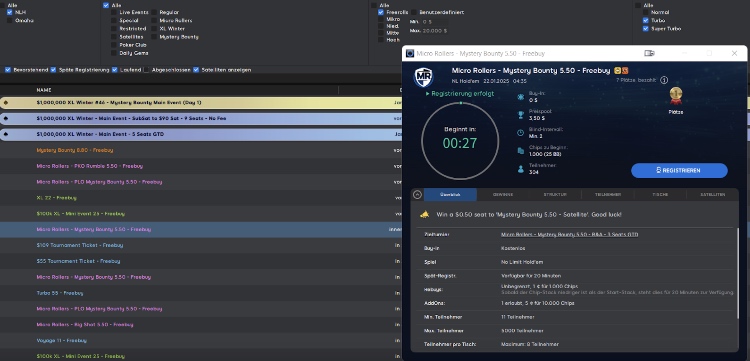750x361 pixels.
Task: Open the Teilnehmer tab
Action: click(x=607, y=195)
